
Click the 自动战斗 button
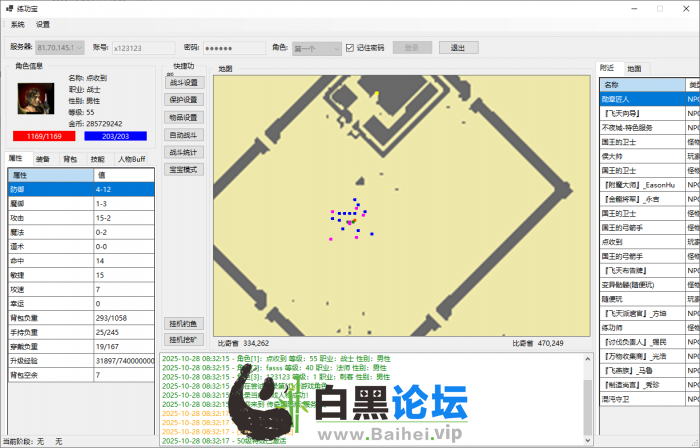pos(184,135)
